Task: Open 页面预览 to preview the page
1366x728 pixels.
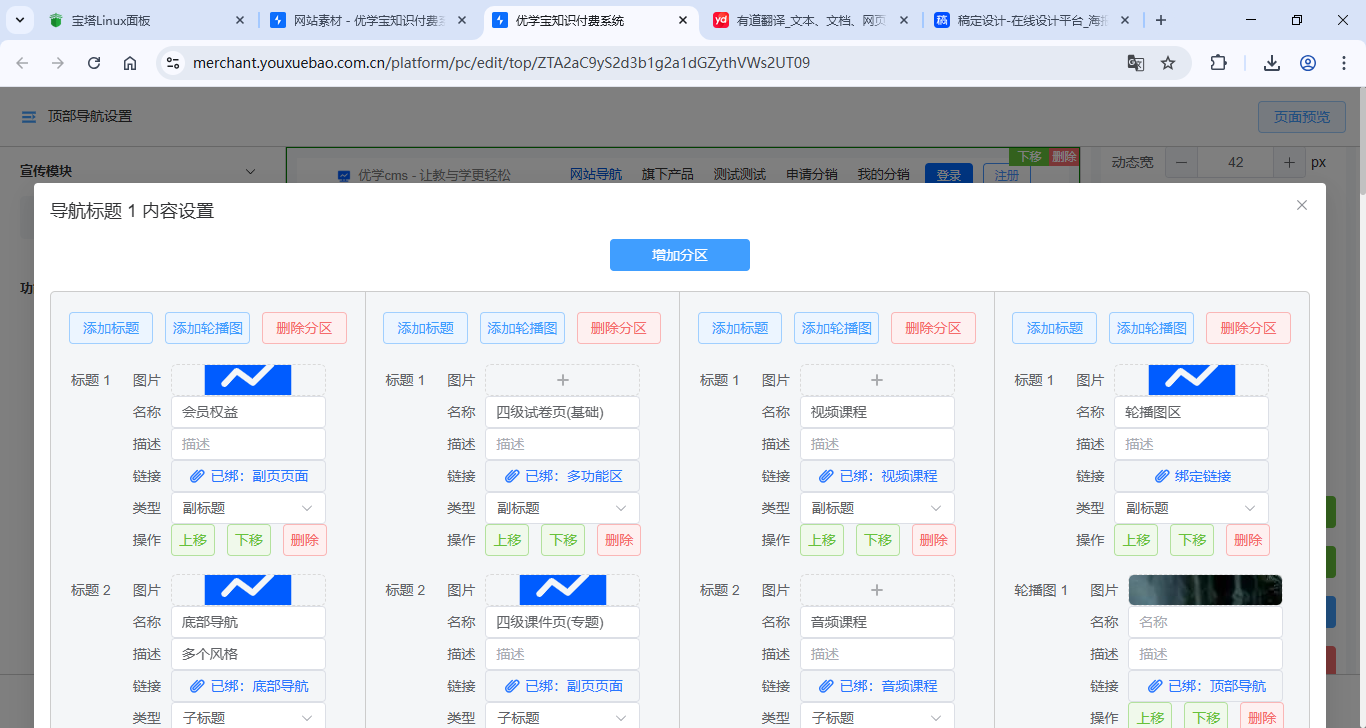Action: point(1301,116)
